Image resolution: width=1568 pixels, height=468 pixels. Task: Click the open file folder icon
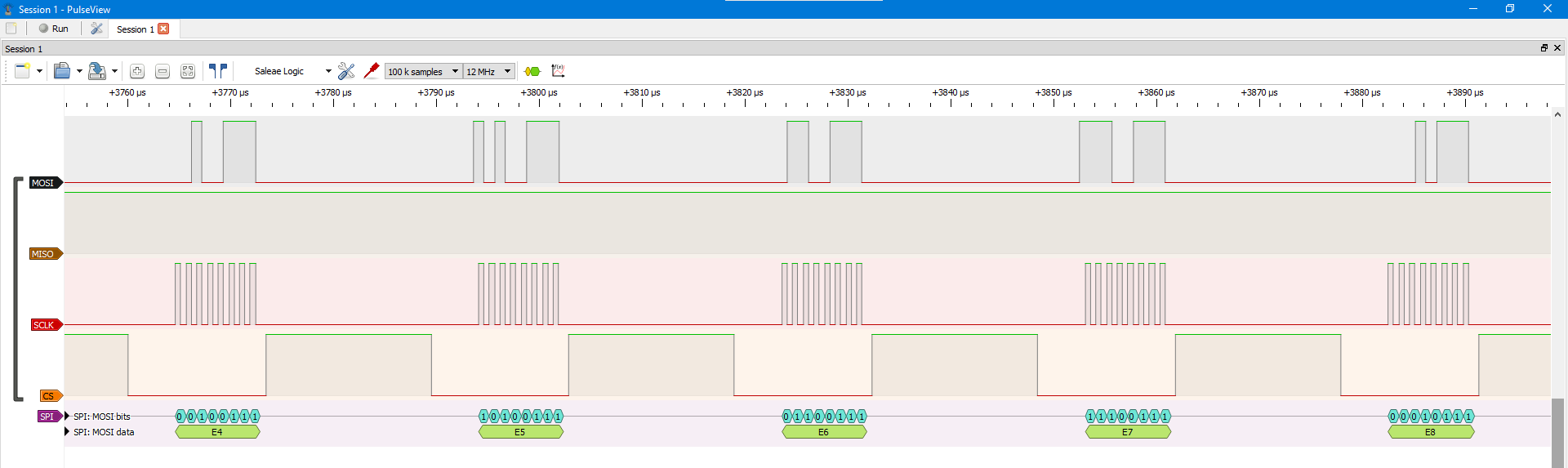pos(62,71)
